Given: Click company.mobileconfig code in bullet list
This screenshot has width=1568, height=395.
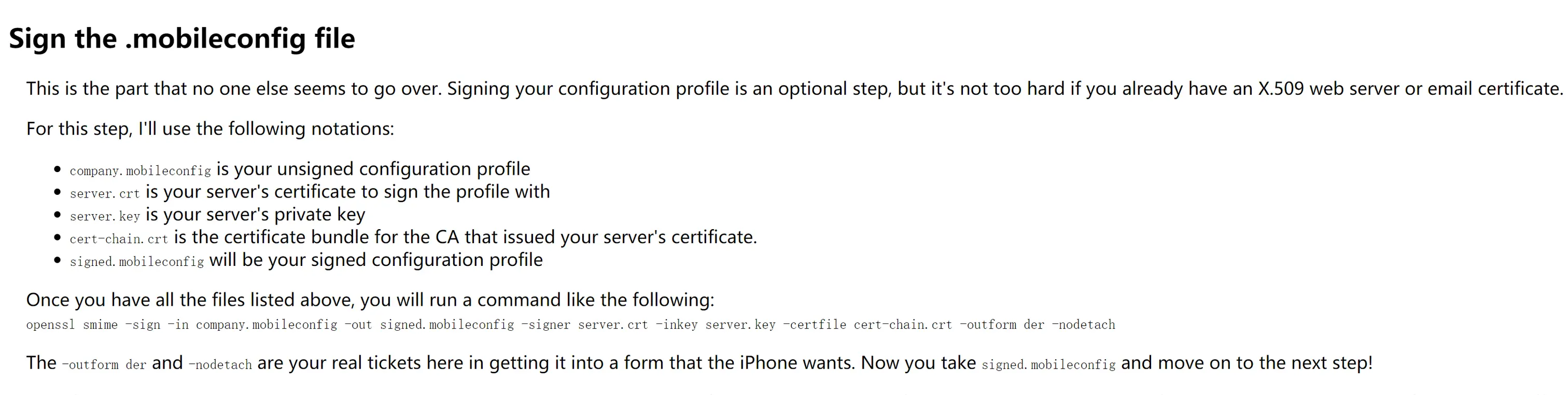Looking at the screenshot, I should point(140,171).
